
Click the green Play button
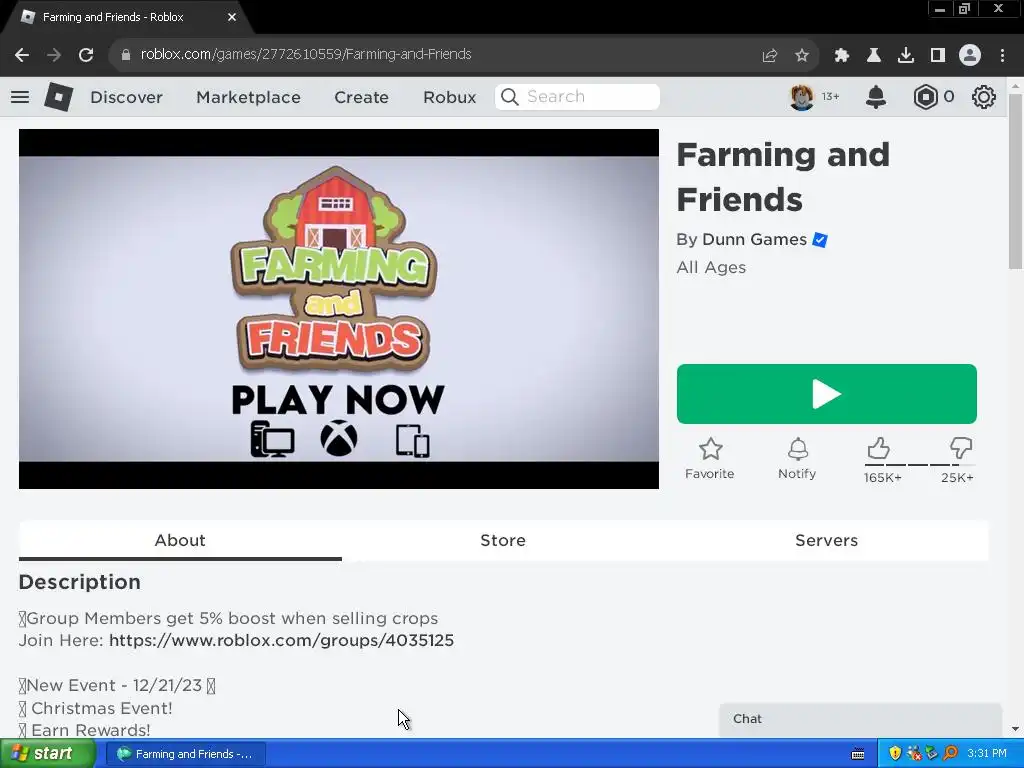tap(827, 394)
